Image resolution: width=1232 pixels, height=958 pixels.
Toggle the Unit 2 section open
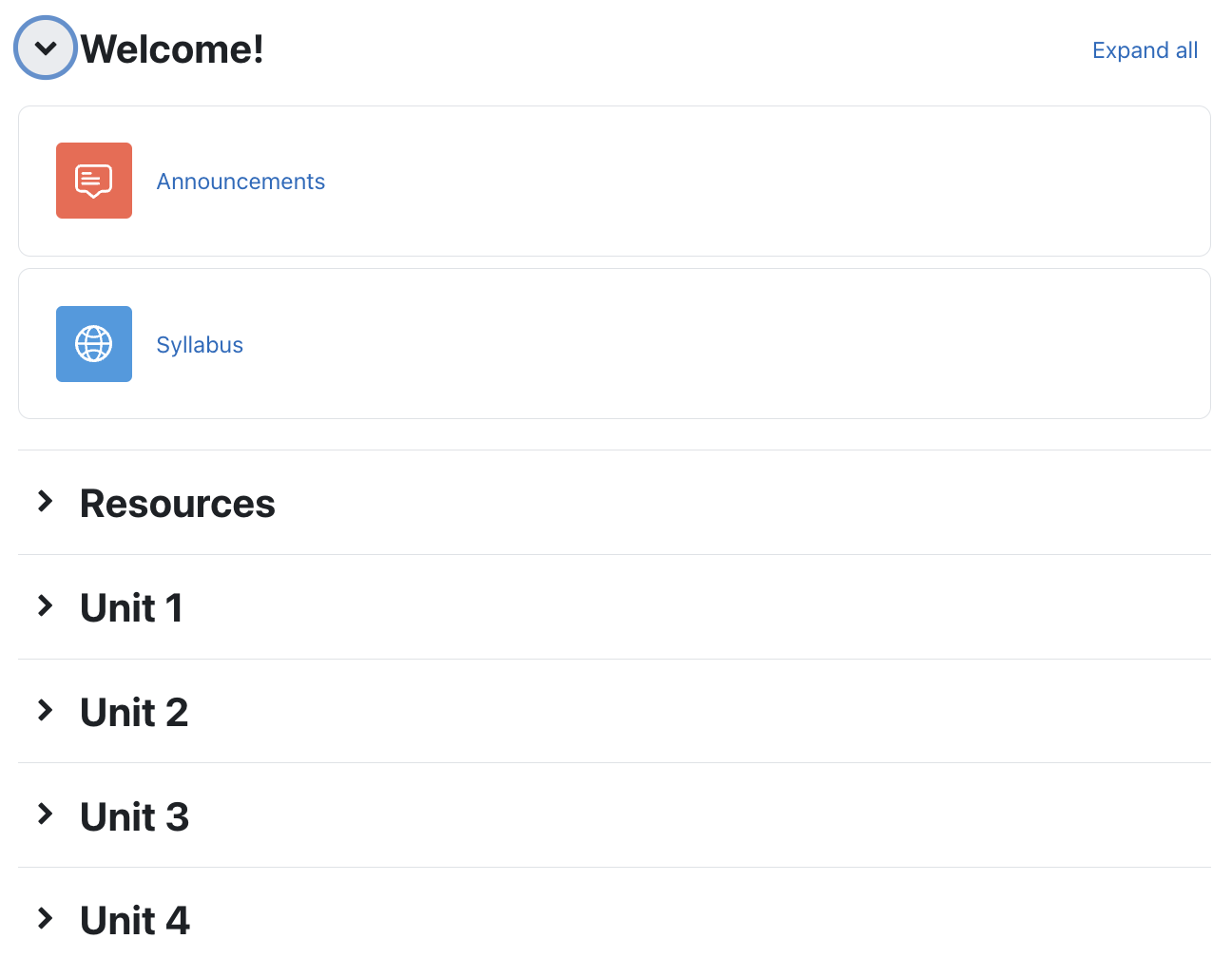[x=134, y=711]
